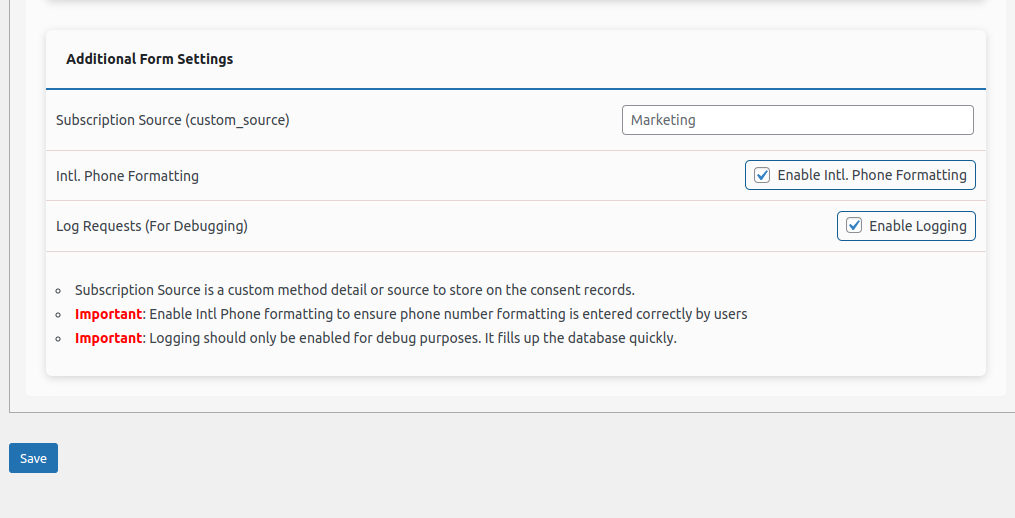
Task: Click the Subscription Source (custom_source) label
Action: coord(173,120)
